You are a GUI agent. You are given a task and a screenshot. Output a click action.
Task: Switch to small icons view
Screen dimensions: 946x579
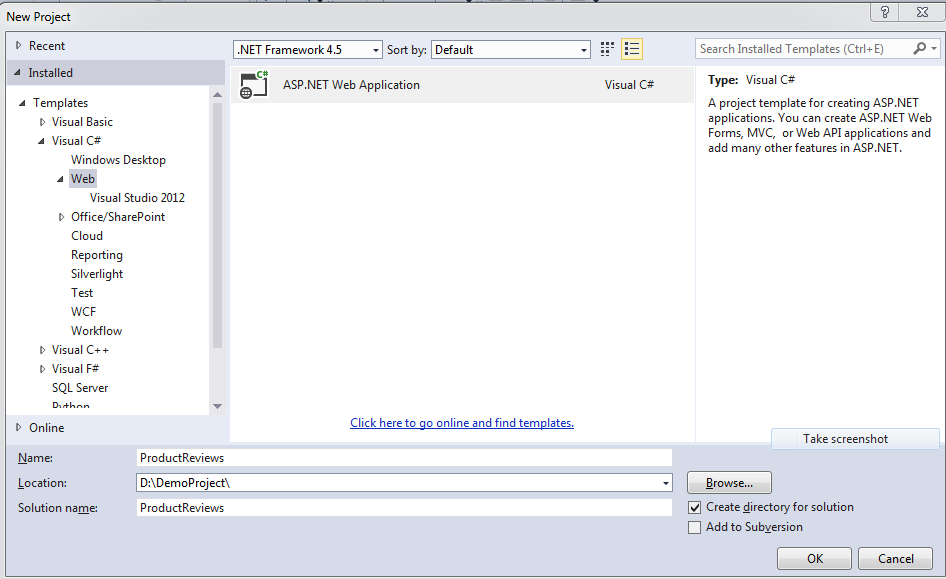tap(607, 49)
